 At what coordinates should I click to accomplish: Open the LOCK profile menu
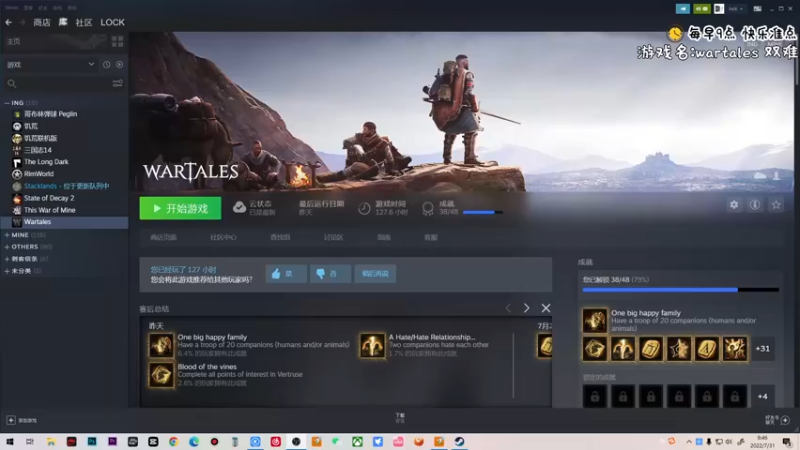[112, 22]
